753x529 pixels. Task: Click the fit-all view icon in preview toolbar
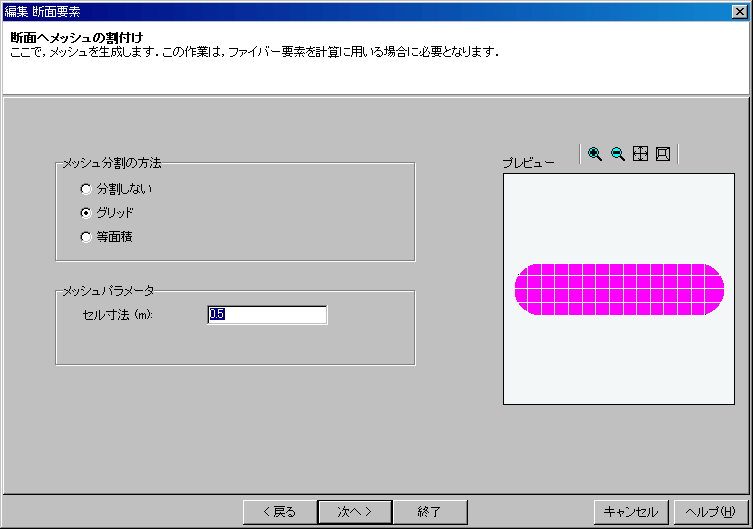[640, 154]
